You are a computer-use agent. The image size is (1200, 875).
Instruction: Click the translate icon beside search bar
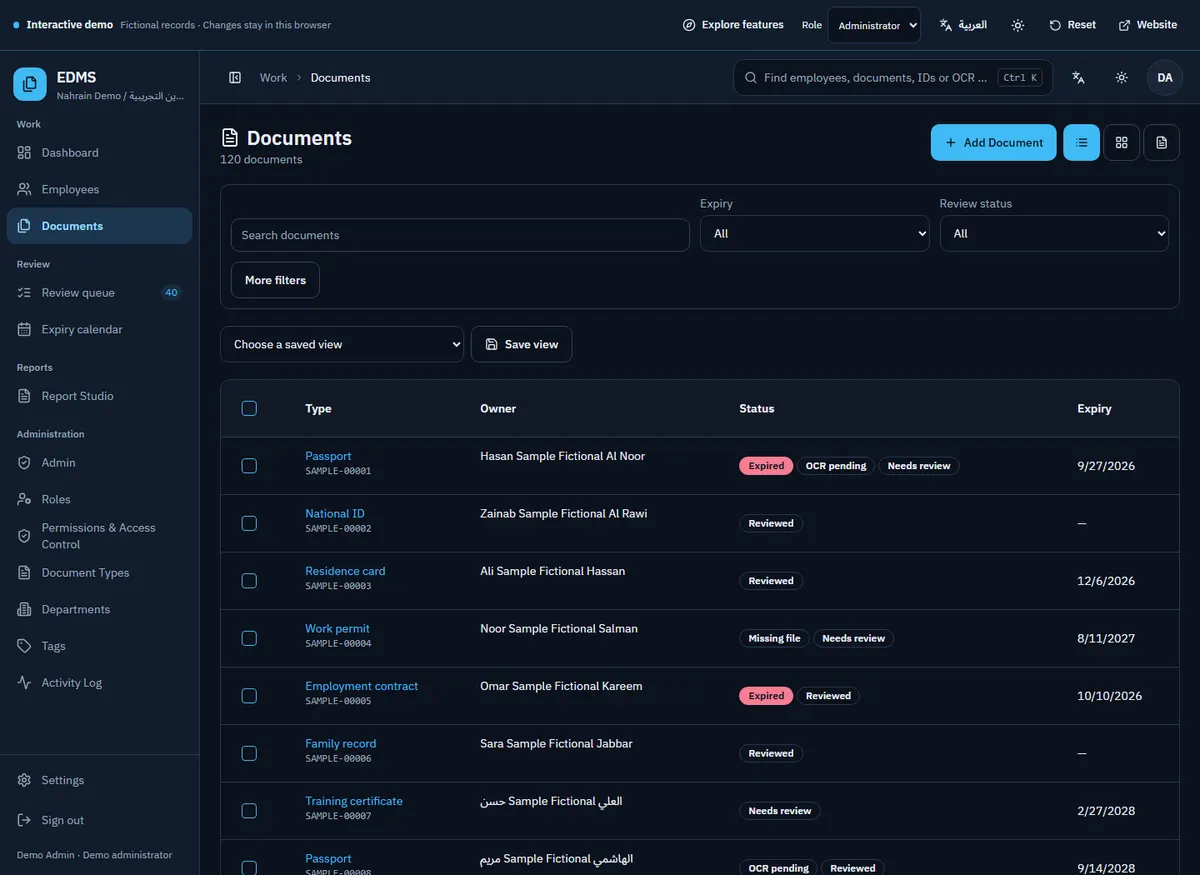coord(1079,78)
